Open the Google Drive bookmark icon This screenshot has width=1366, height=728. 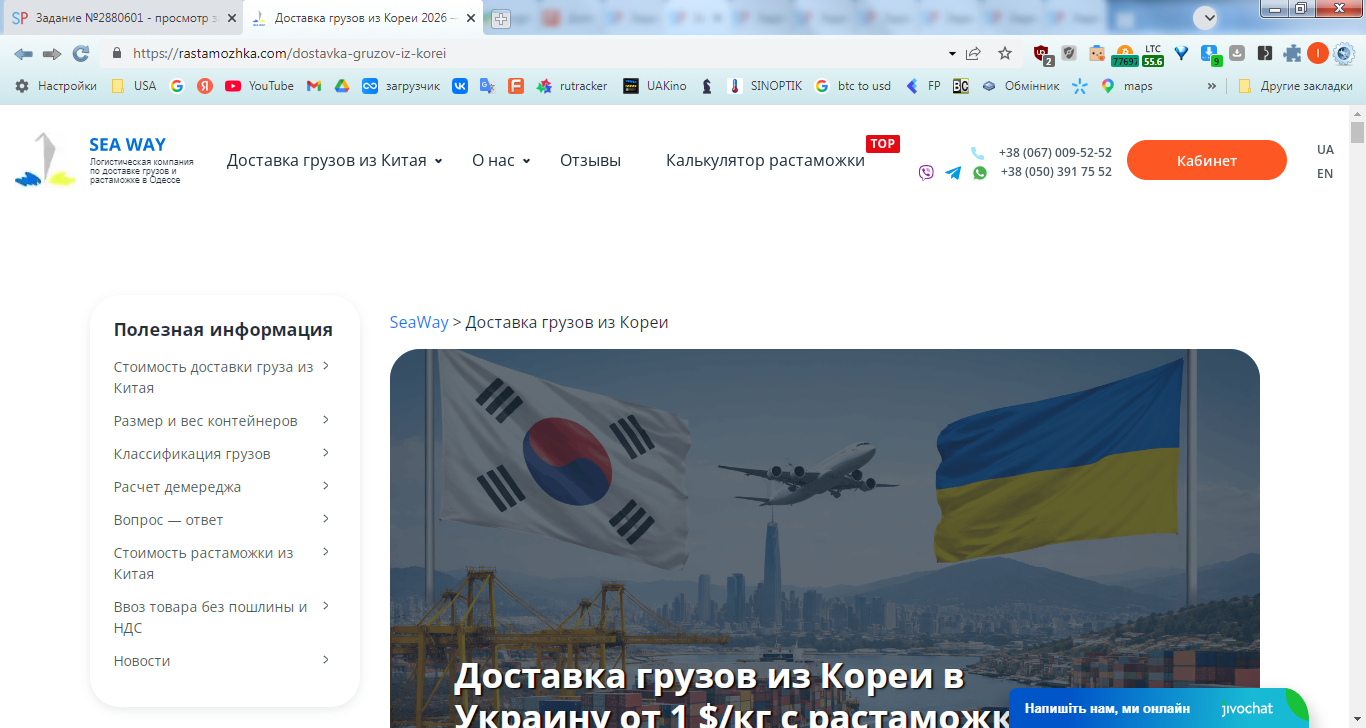tap(341, 86)
